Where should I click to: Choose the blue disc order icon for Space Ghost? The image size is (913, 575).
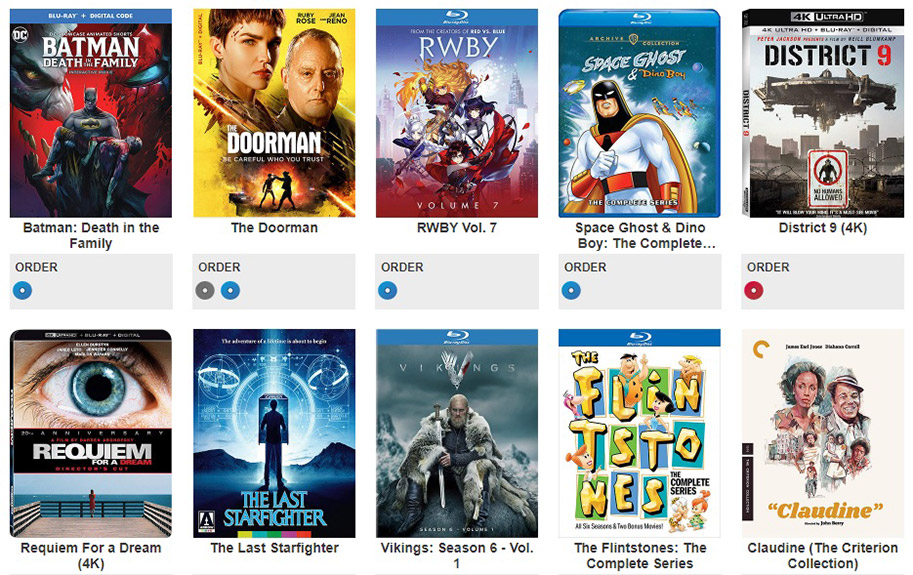point(571,290)
